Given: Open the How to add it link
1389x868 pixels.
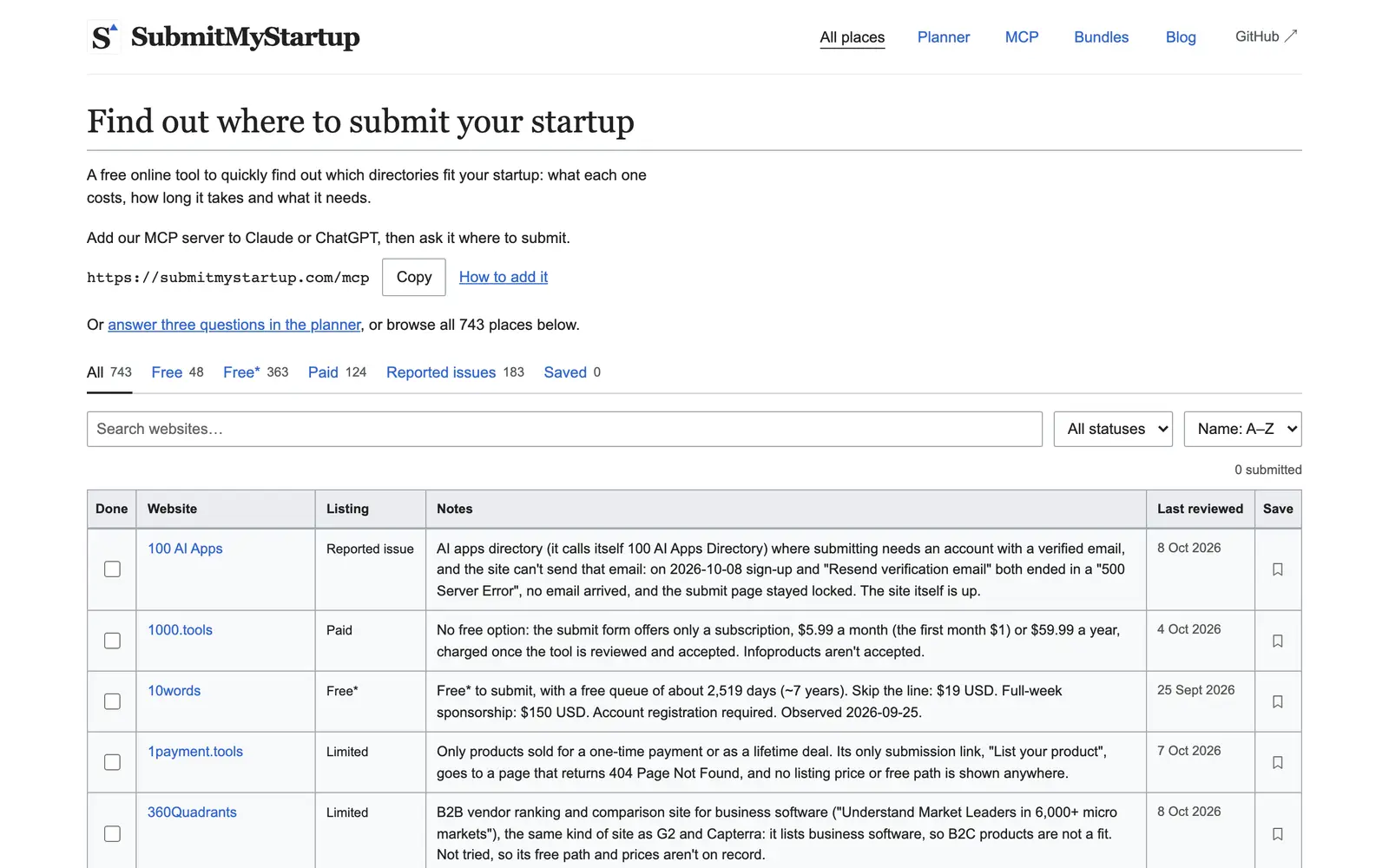Looking at the screenshot, I should [504, 277].
